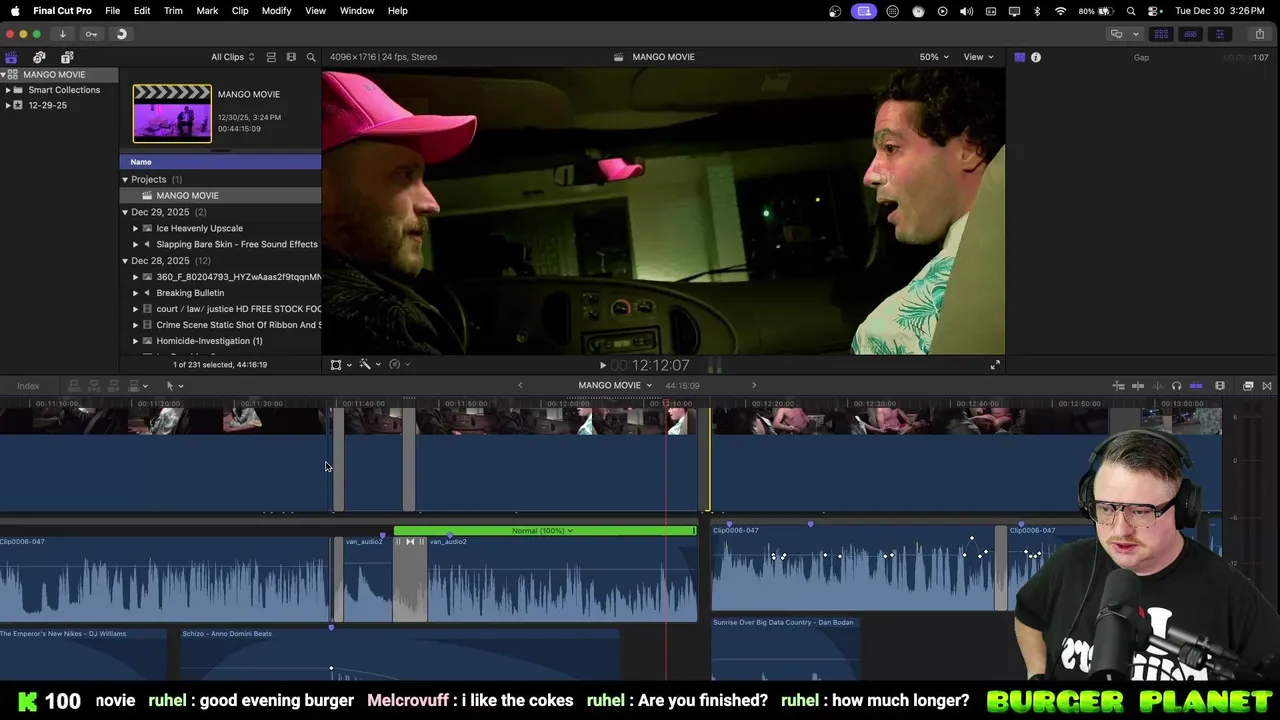Viewport: 1280px width, 720px height.
Task: Open the Clip menu
Action: 240,11
